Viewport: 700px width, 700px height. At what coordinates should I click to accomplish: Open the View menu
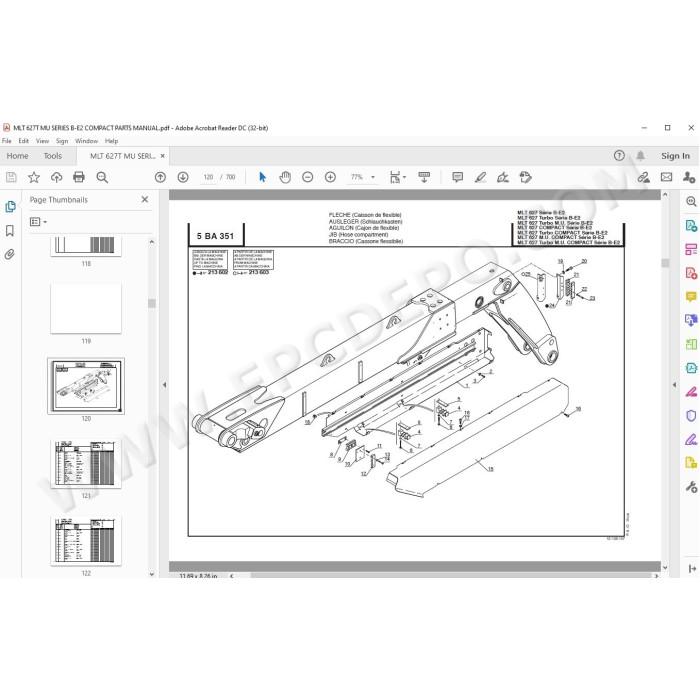pos(42,141)
